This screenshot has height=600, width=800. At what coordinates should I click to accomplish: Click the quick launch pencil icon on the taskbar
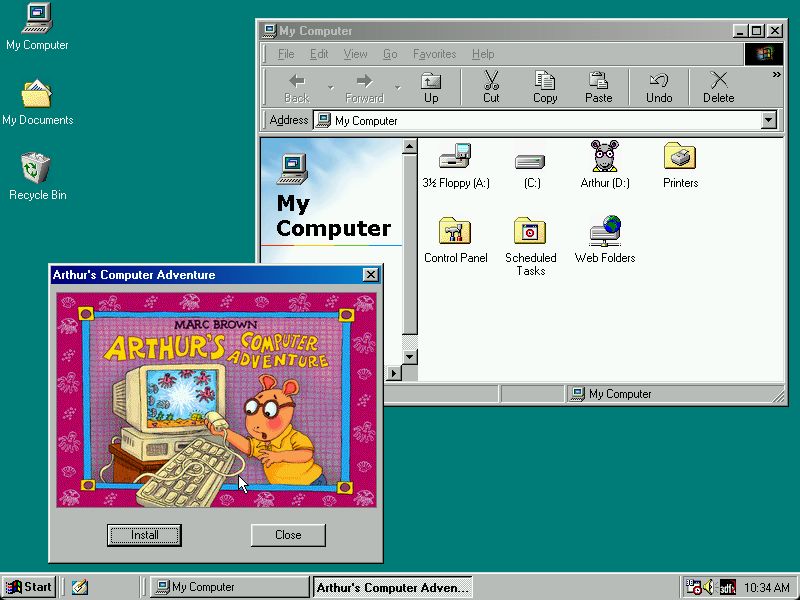(x=80, y=587)
